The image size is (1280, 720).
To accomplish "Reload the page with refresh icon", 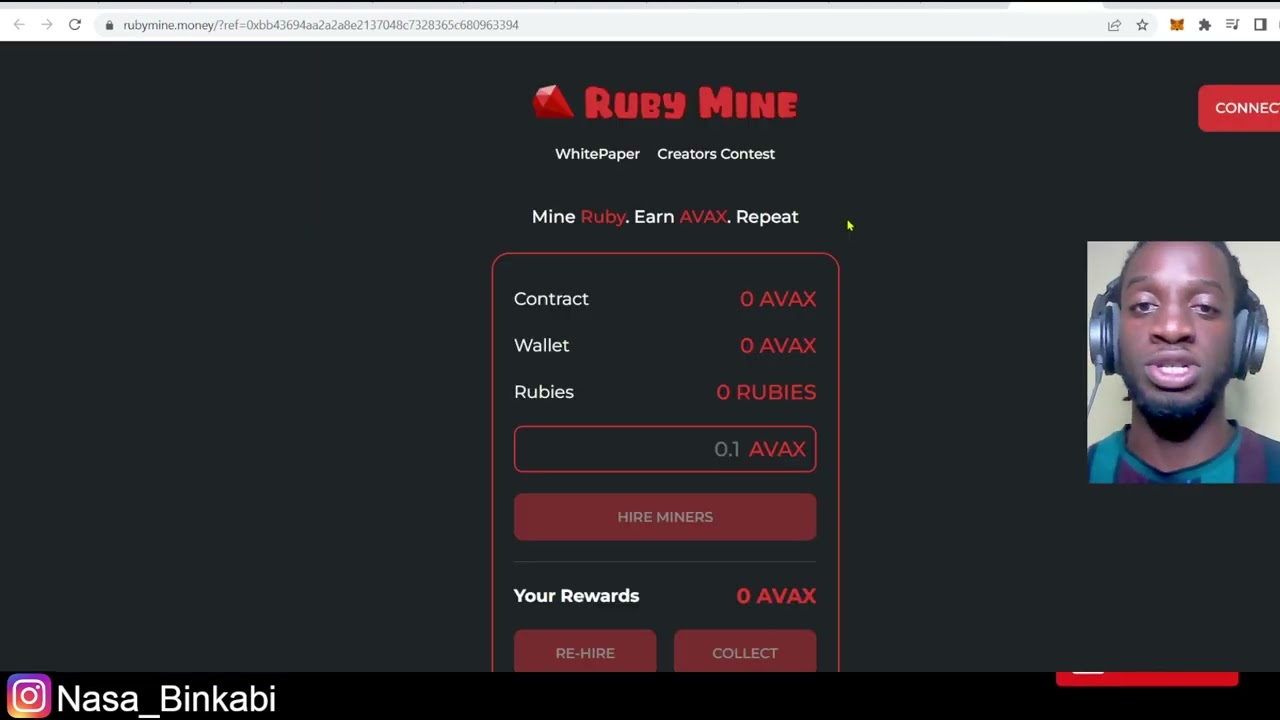I will [x=75, y=25].
